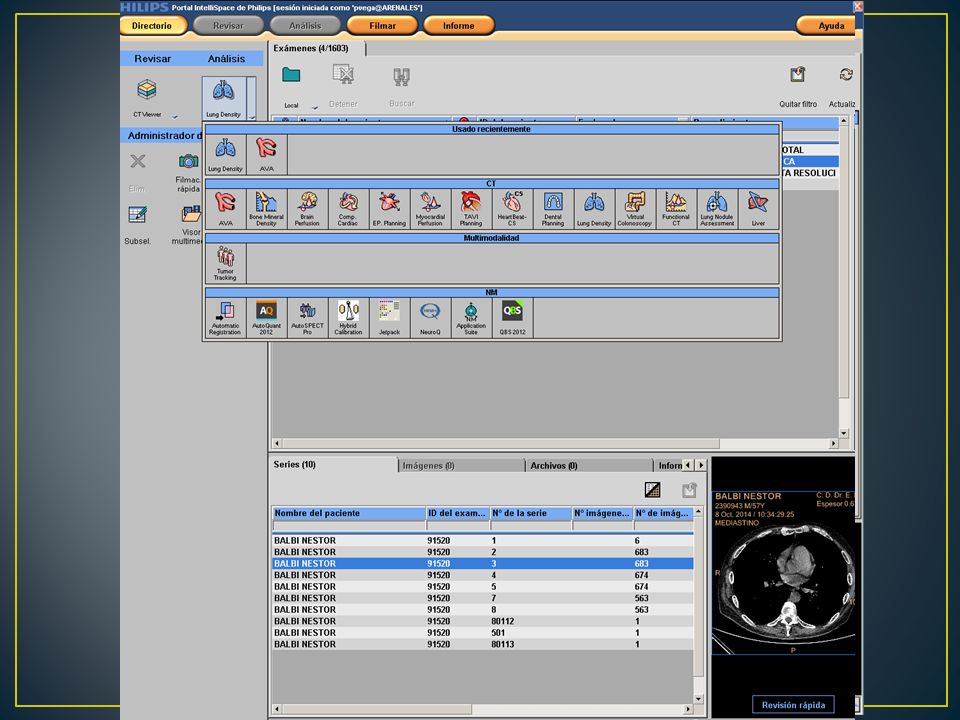
Task: Launch the Liver application
Action: (x=758, y=208)
